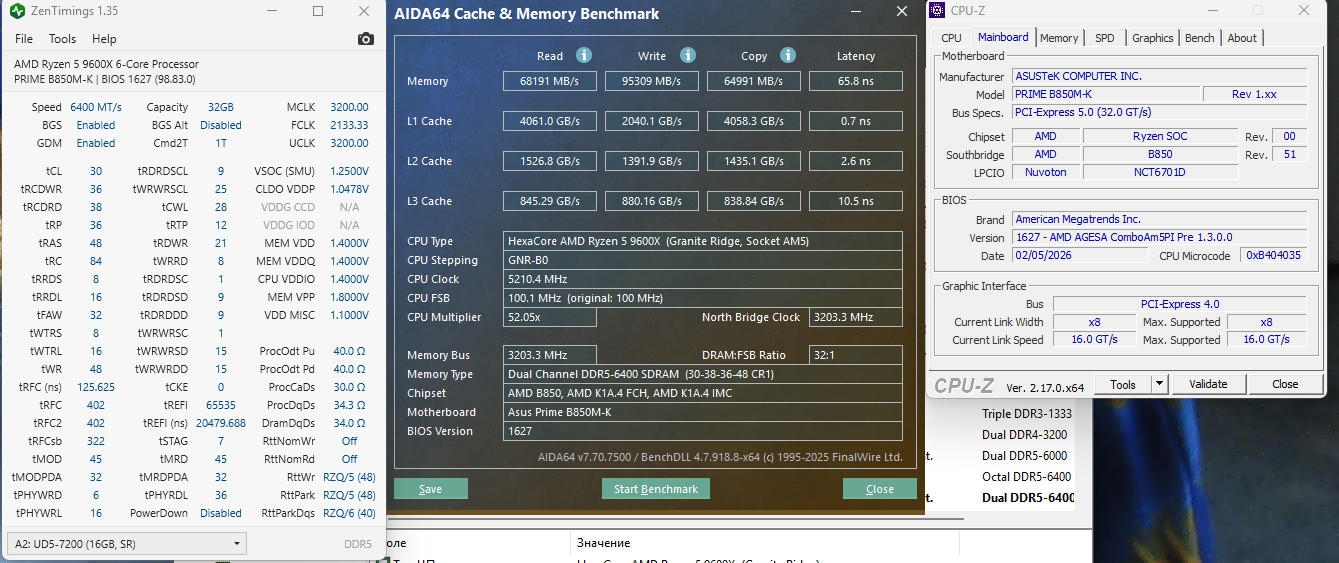Select the Memory Copy value 64991 MB/s
The image size is (1339, 563).
pos(753,81)
